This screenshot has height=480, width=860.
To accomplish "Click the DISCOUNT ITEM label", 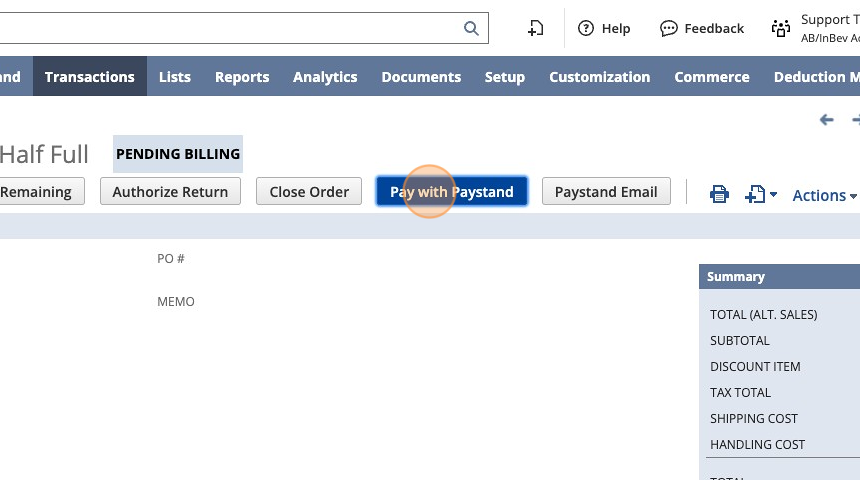I will pyautogui.click(x=755, y=366).
